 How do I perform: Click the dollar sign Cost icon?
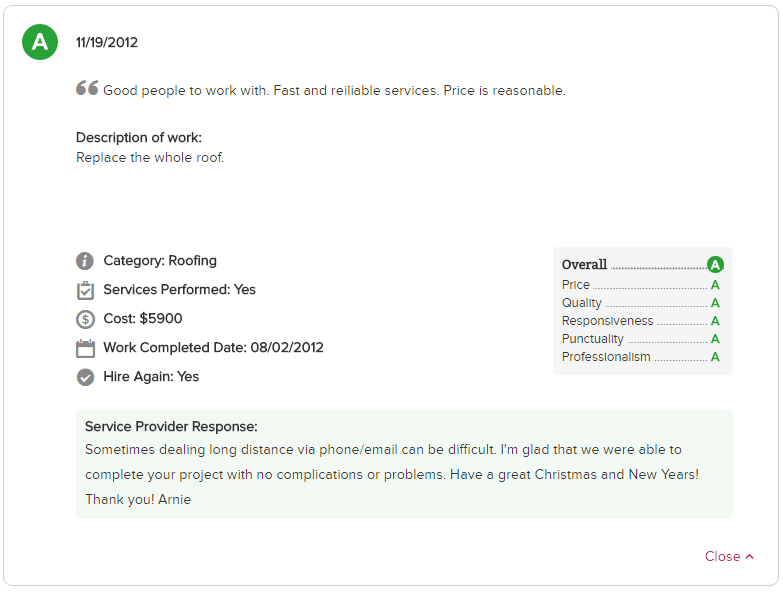pos(85,319)
